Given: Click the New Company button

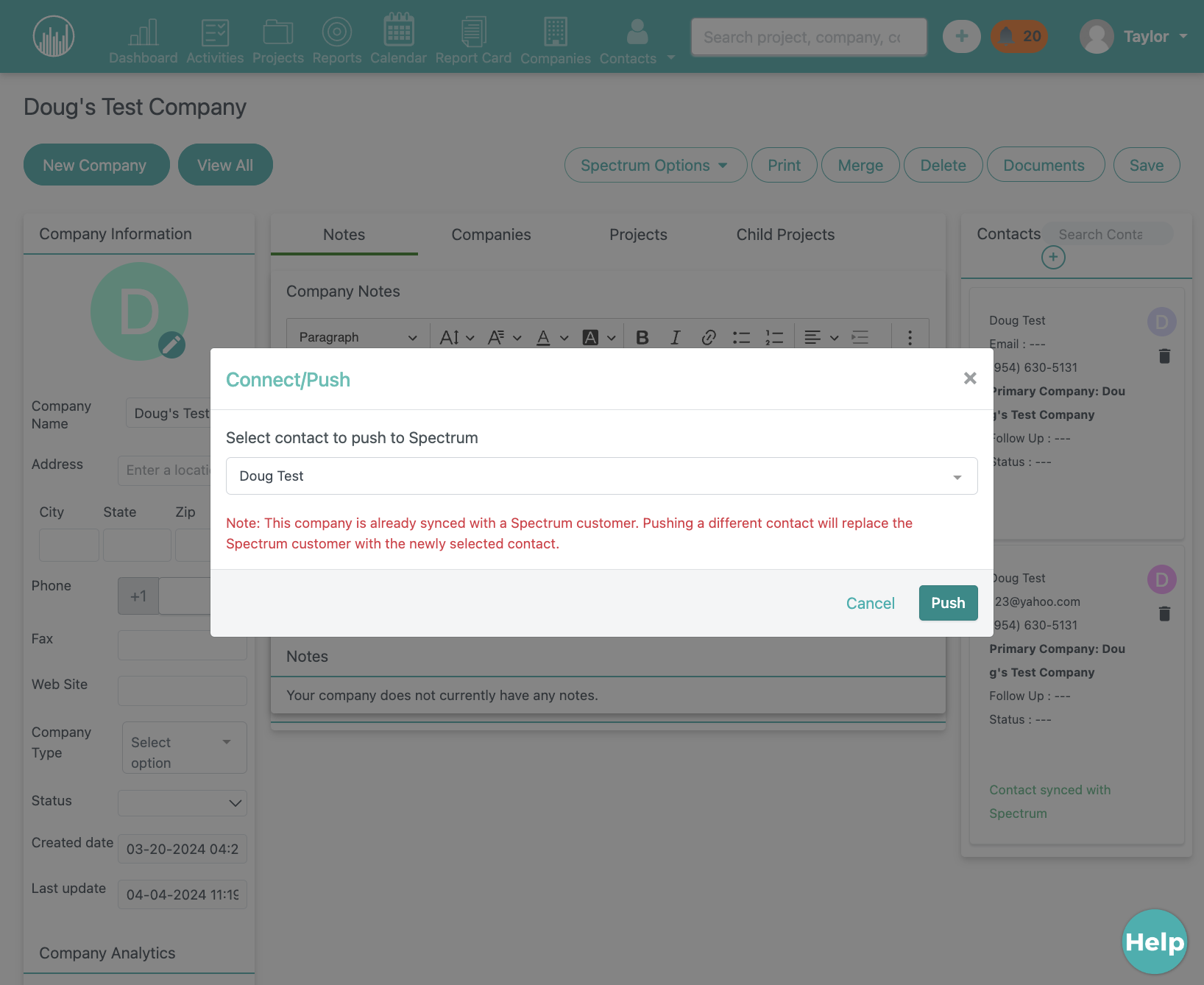Looking at the screenshot, I should tap(96, 165).
